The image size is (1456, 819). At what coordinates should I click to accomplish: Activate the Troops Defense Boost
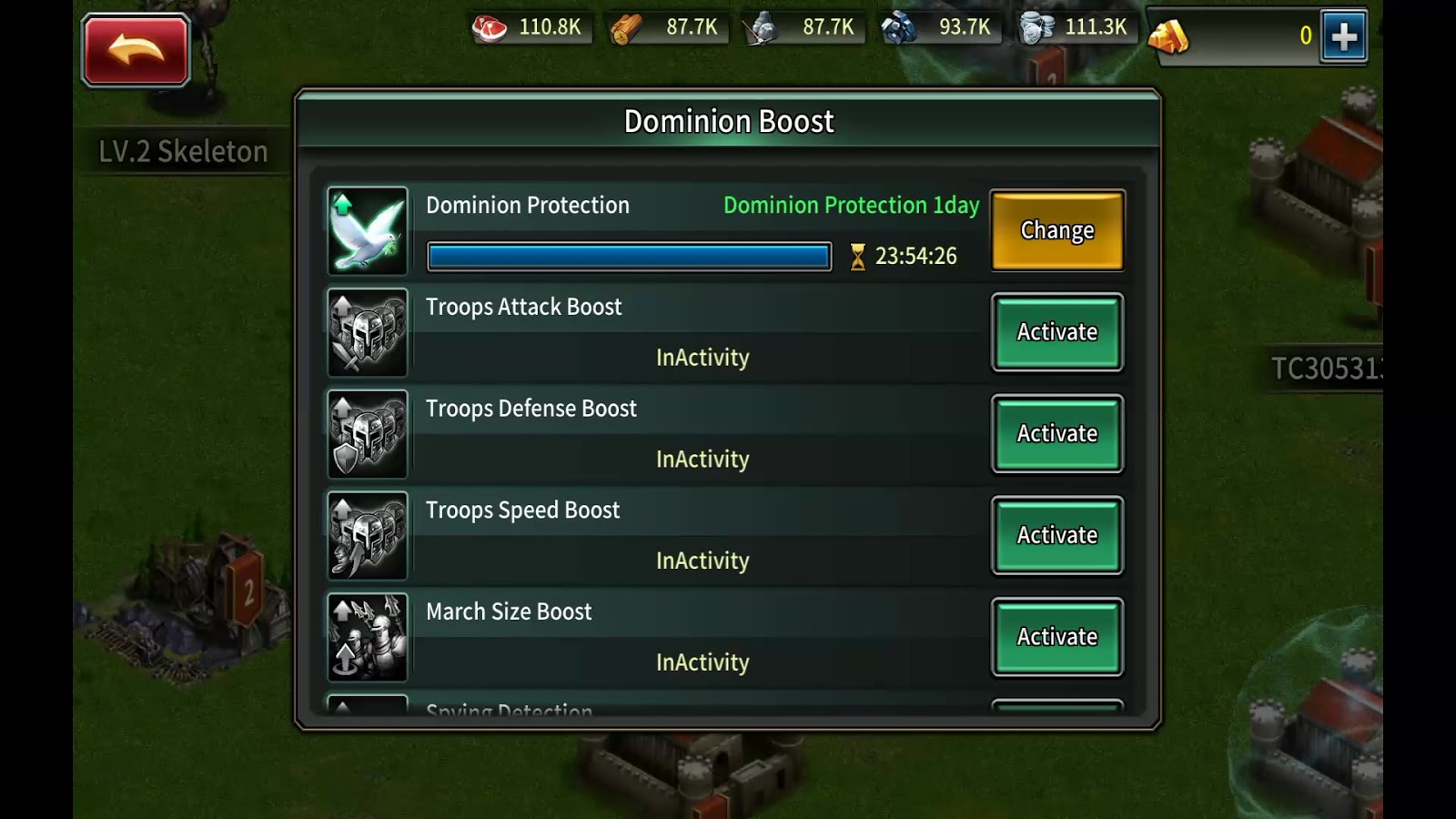coord(1057,434)
